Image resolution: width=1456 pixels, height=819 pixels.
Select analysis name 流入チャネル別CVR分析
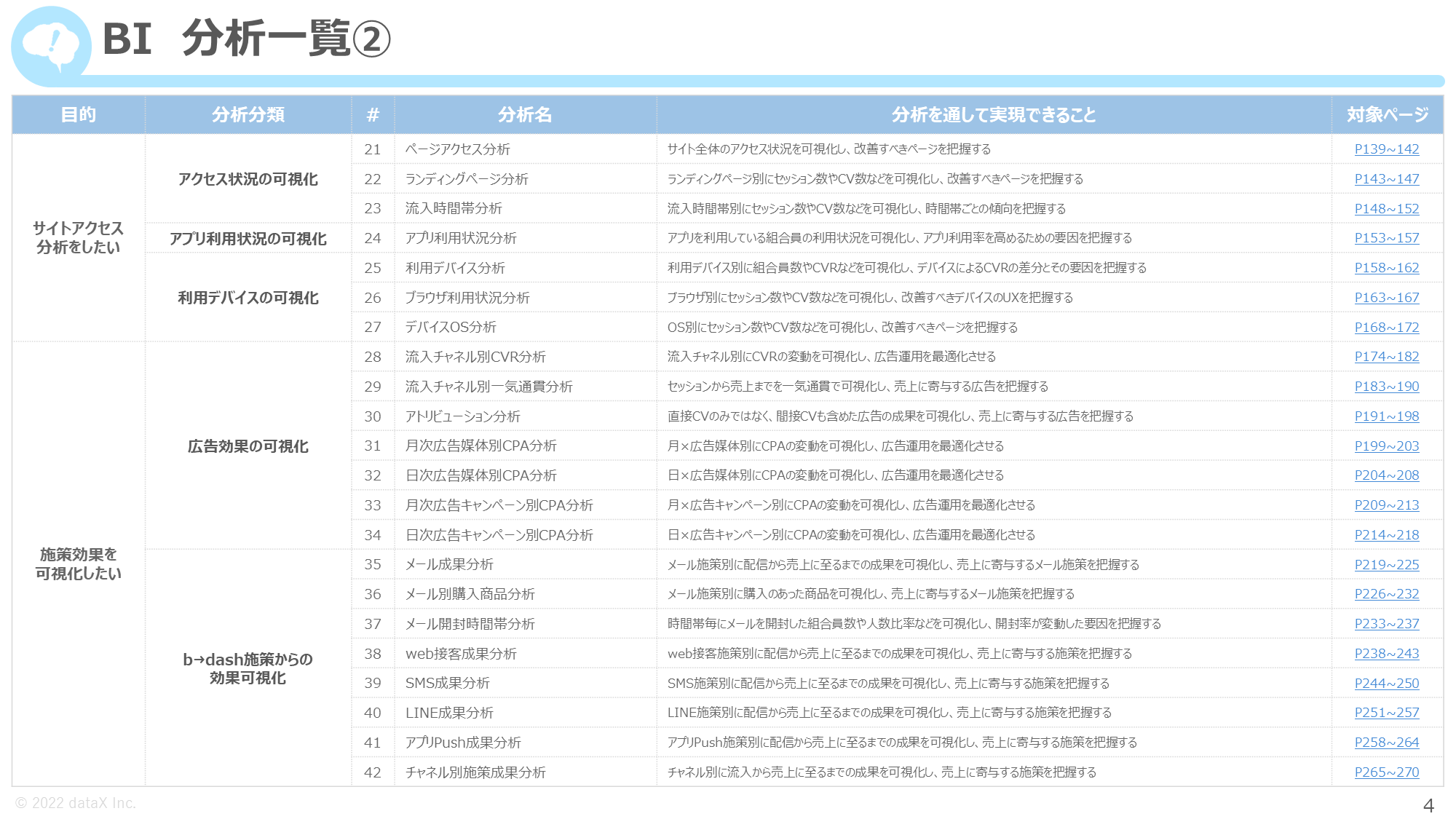pos(475,357)
